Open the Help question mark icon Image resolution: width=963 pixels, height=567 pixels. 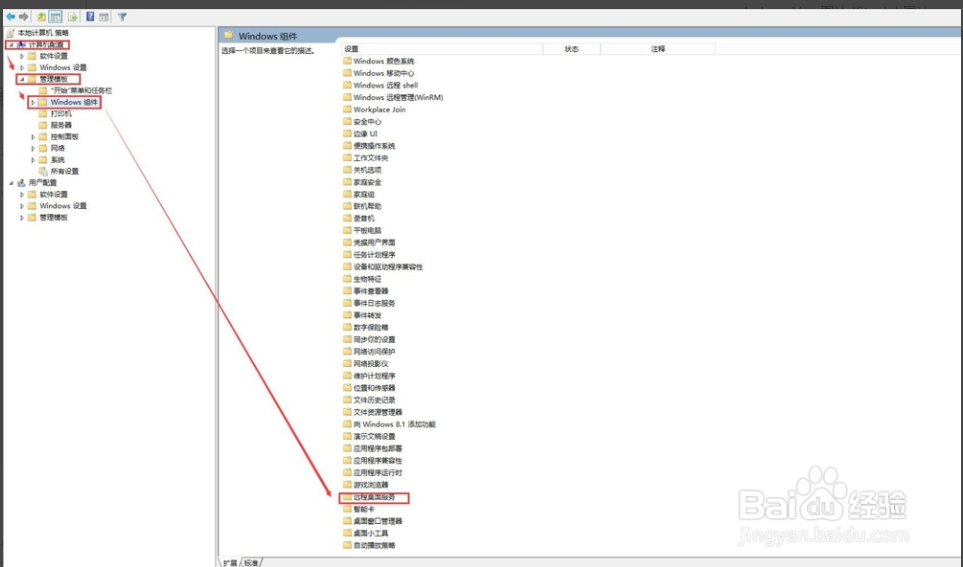coord(90,17)
